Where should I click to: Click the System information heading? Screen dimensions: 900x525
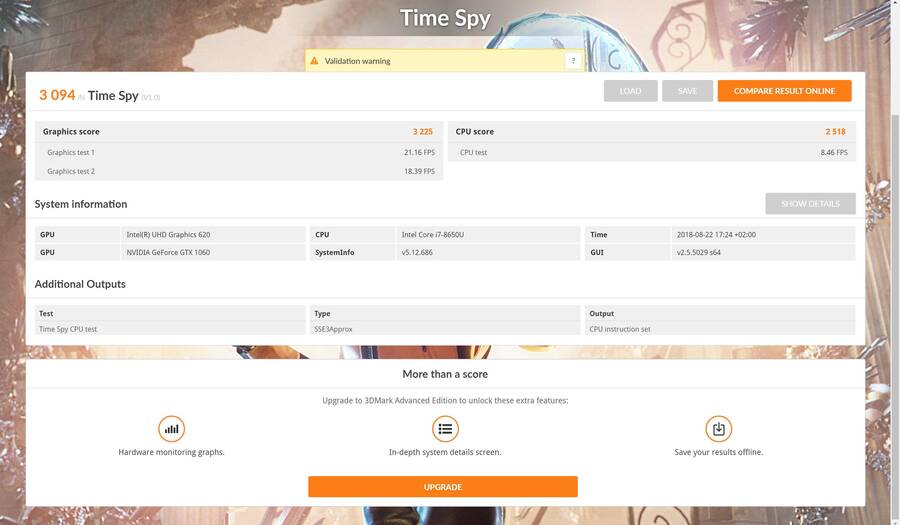click(x=81, y=204)
